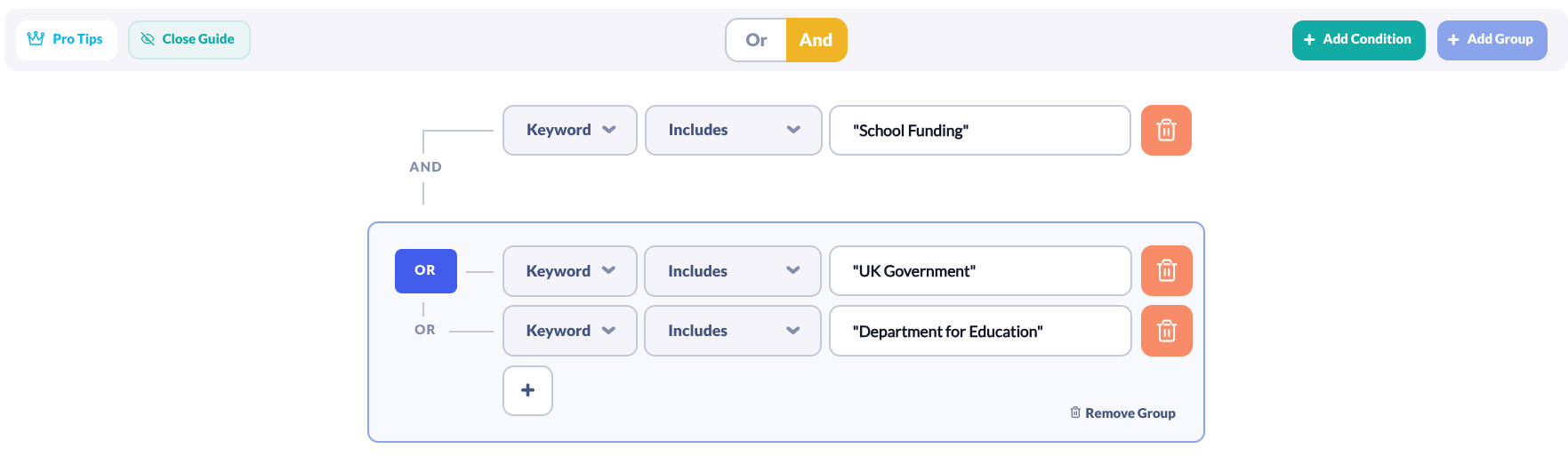Delete the "School Funding" condition
This screenshot has height=465, width=1568.
[x=1166, y=131]
